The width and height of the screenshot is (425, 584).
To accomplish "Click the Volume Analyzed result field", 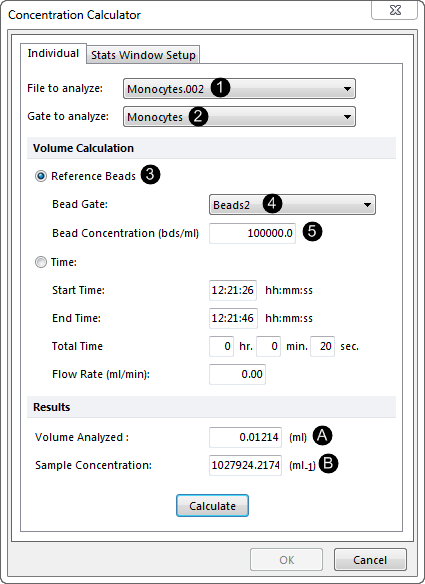I will (245, 437).
